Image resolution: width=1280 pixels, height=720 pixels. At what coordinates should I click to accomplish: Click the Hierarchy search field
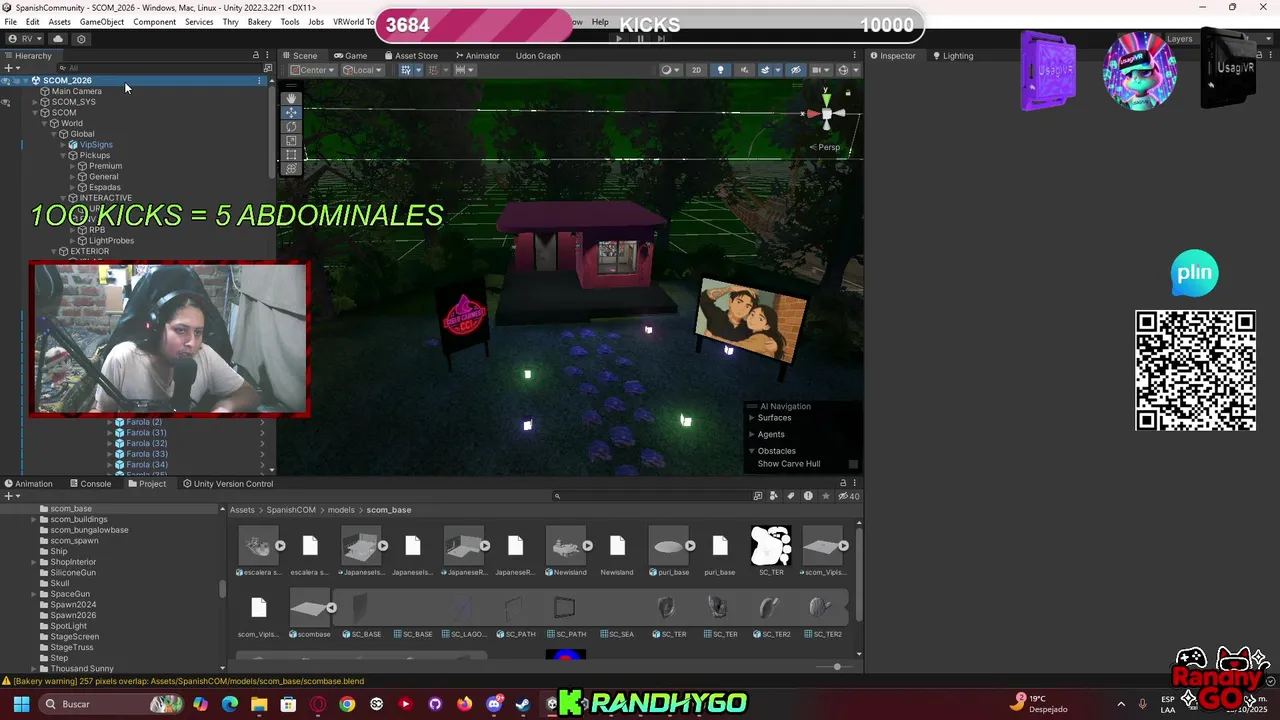point(158,68)
